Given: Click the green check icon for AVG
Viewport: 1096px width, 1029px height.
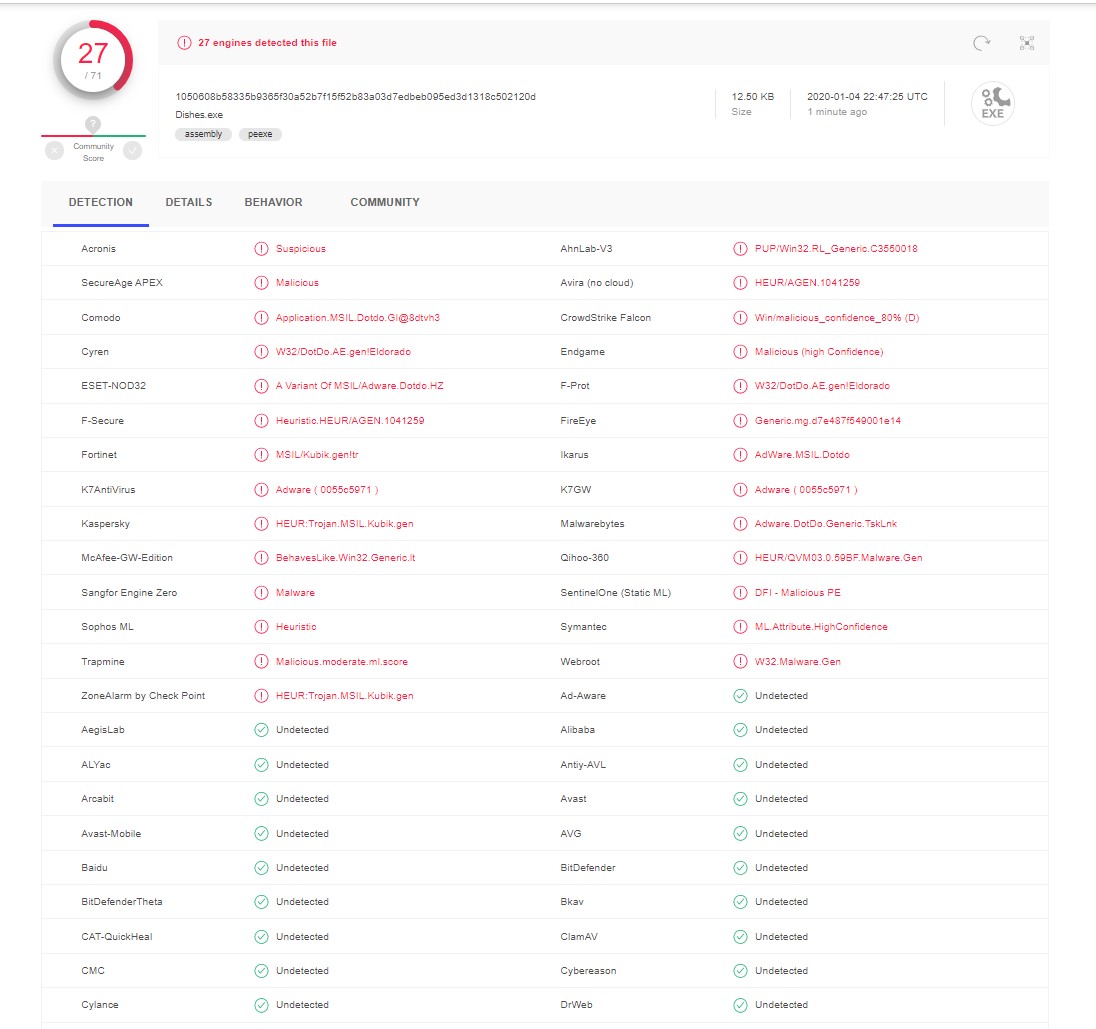Looking at the screenshot, I should click(x=740, y=833).
